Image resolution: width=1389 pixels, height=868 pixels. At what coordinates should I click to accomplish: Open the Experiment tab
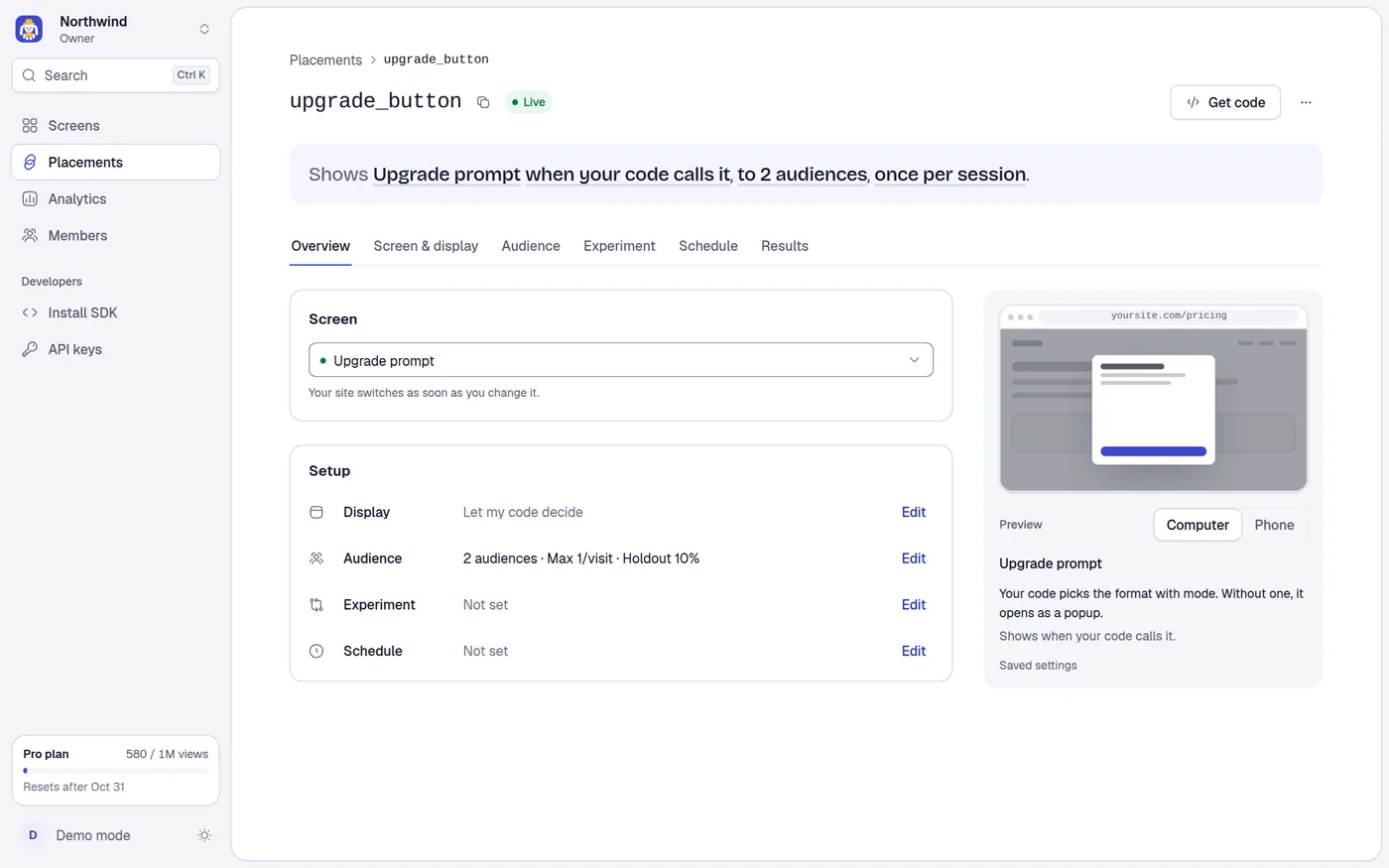(x=619, y=246)
